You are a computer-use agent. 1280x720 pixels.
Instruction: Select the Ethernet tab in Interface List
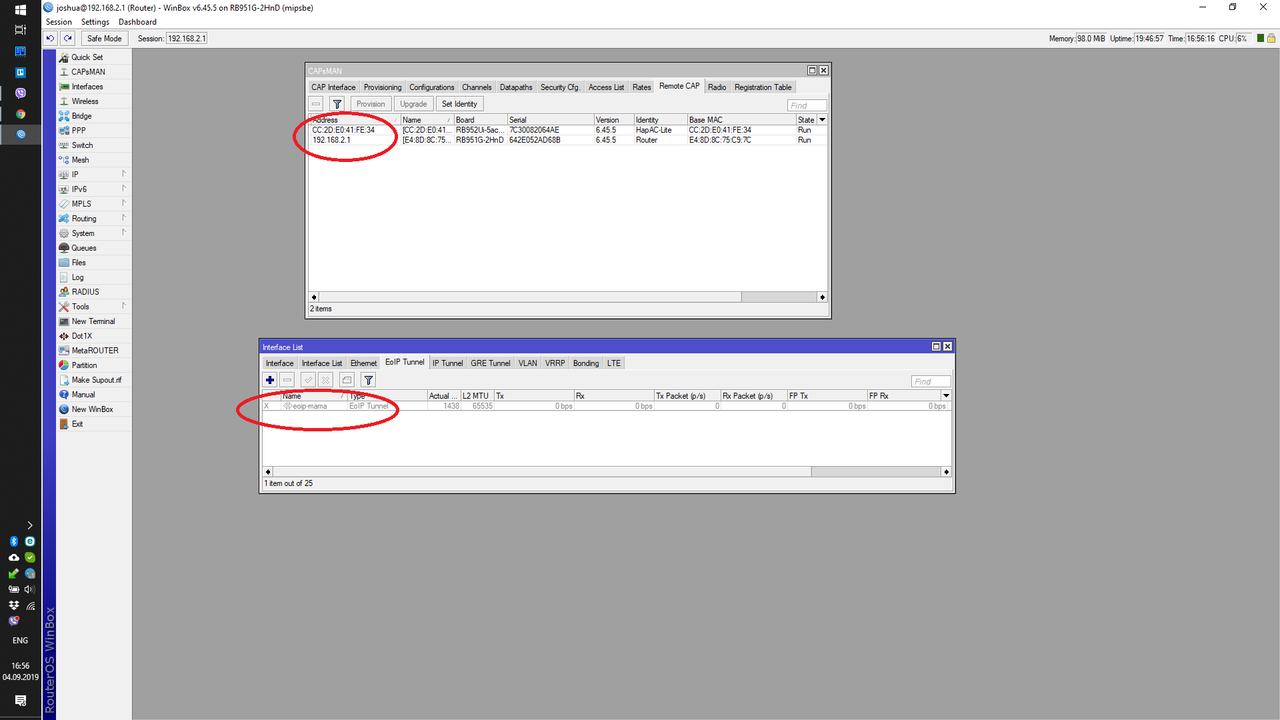click(364, 363)
